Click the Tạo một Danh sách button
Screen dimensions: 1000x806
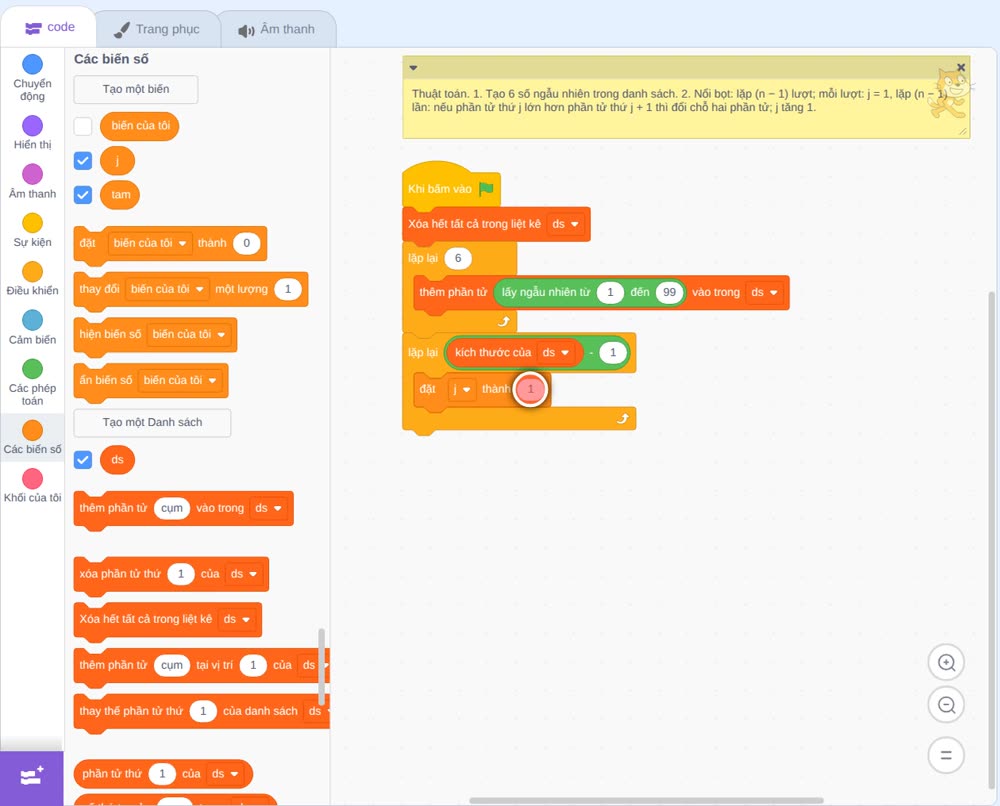pyautogui.click(x=152, y=422)
